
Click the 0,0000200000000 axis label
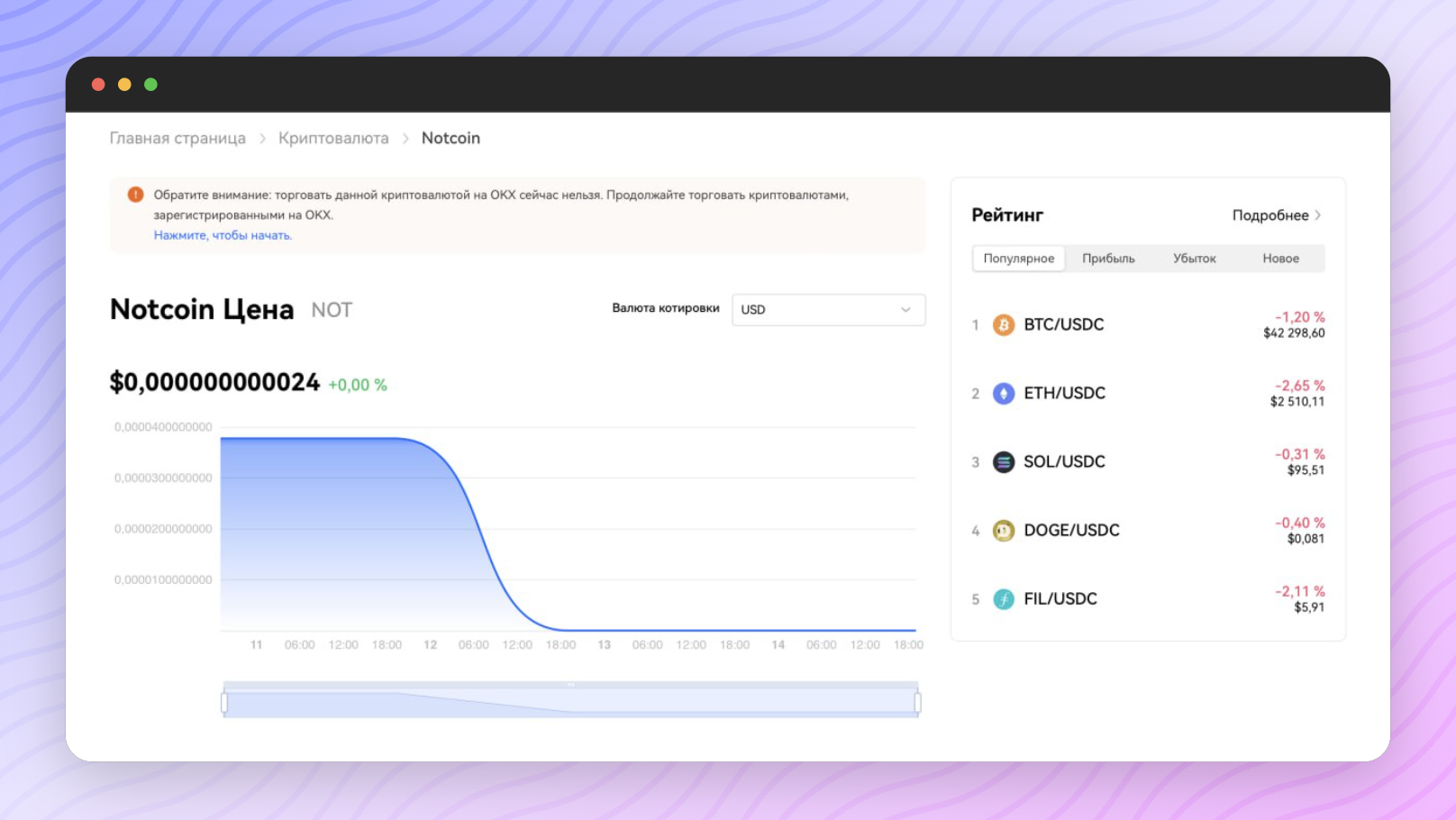point(163,529)
